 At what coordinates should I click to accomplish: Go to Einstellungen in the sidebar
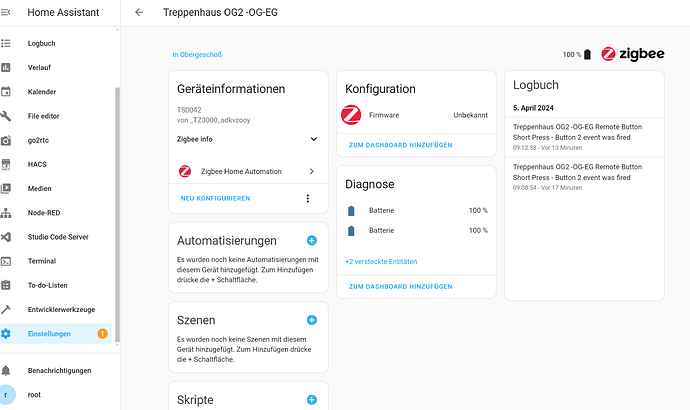pyautogui.click(x=49, y=333)
